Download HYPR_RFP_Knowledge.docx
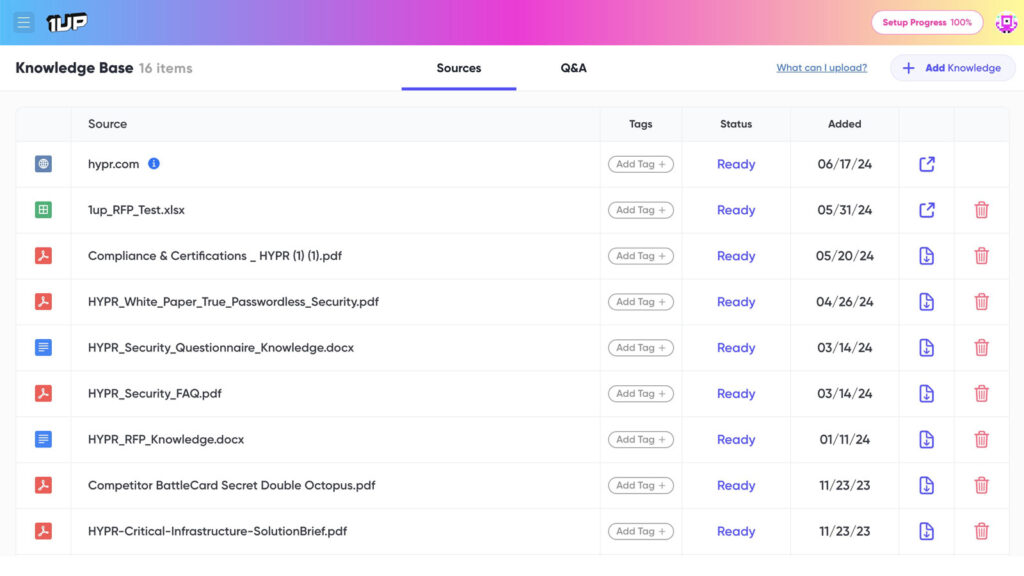The width and height of the screenshot is (1024, 576). click(x=927, y=440)
